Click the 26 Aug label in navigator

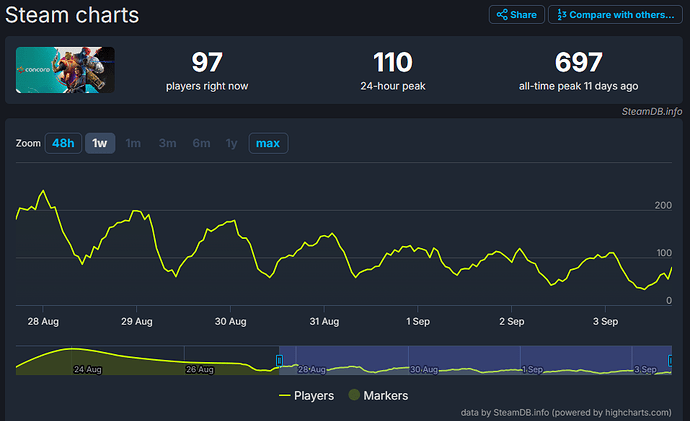(199, 369)
